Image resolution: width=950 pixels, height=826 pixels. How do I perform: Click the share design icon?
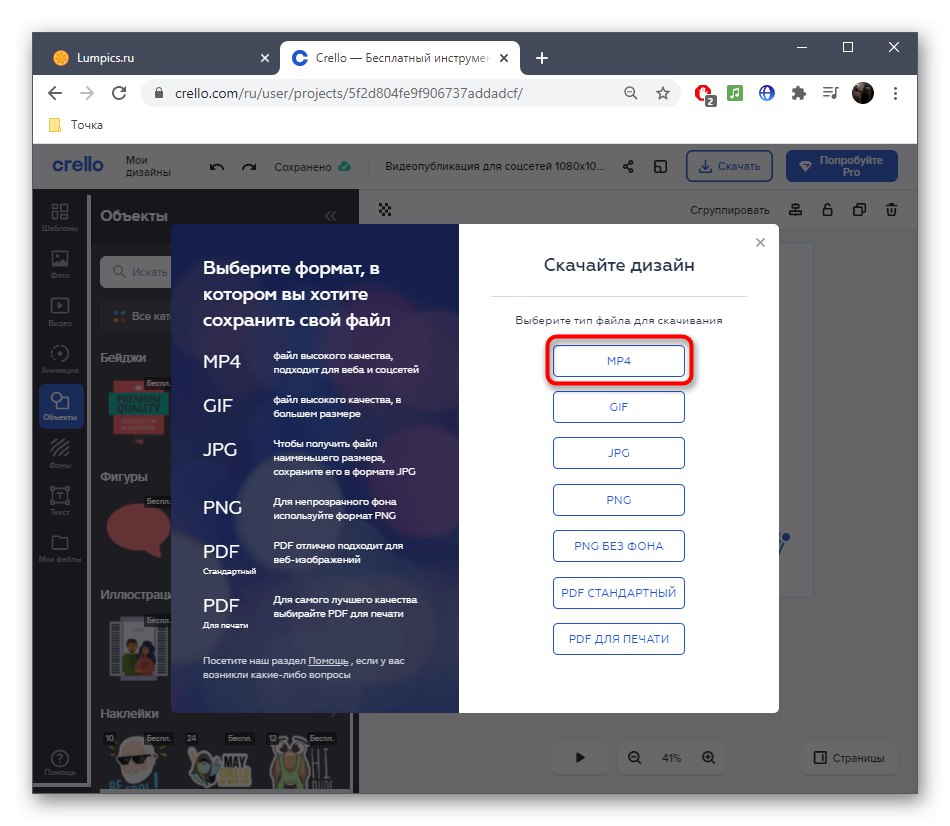point(628,166)
